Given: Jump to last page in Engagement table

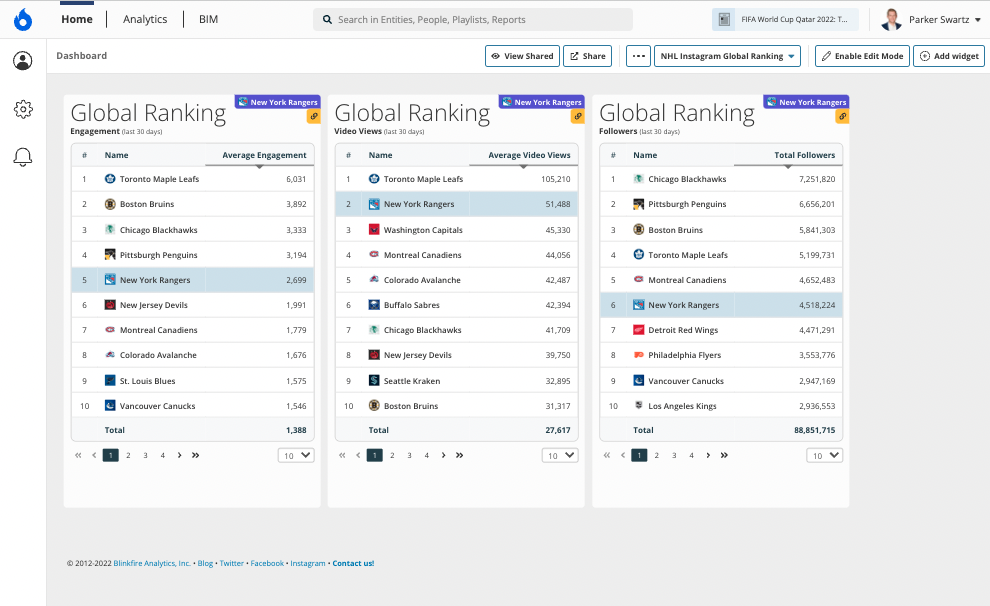Looking at the screenshot, I should click(x=196, y=455).
